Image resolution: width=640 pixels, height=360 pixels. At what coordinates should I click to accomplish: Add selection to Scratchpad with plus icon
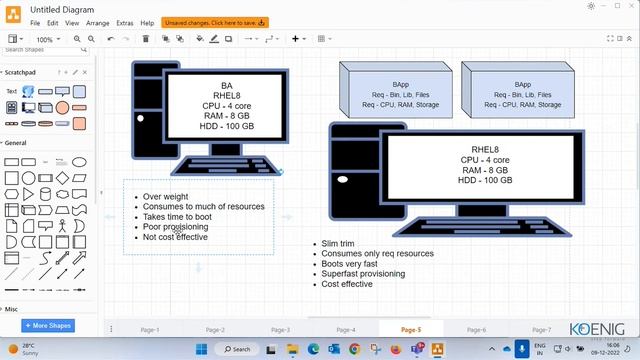(67, 72)
